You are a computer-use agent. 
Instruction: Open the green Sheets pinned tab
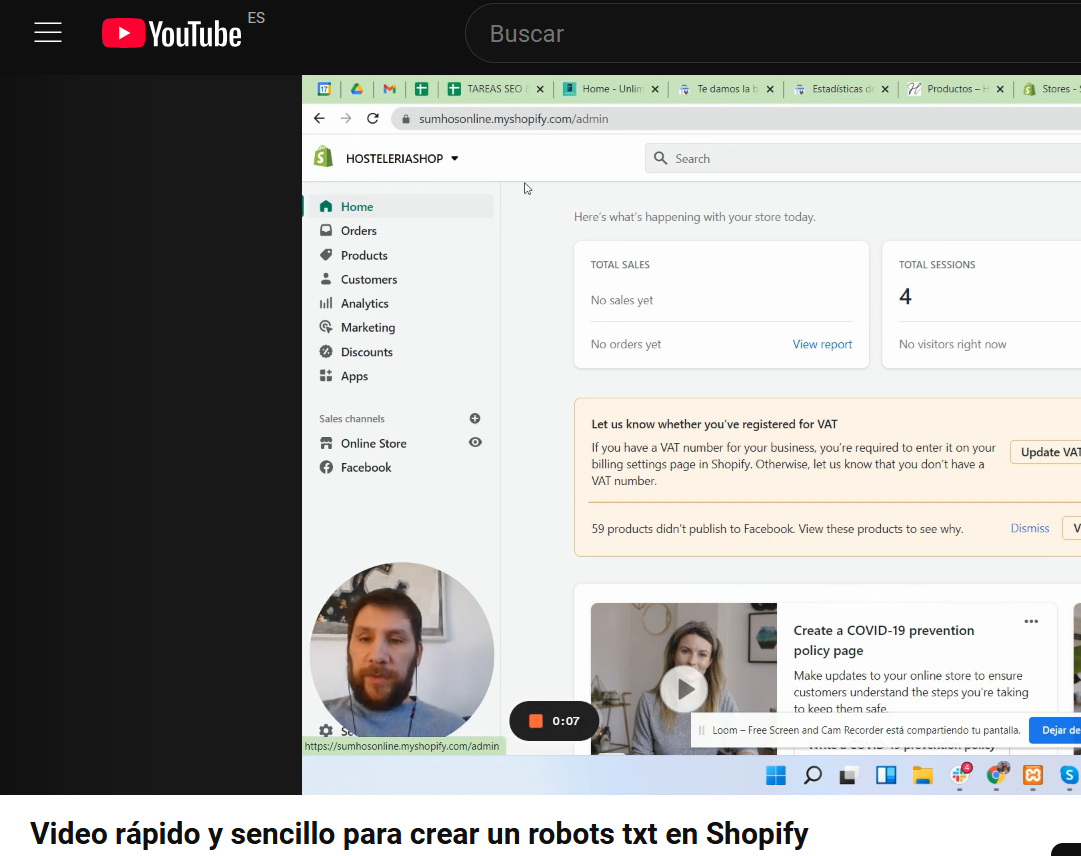(422, 89)
